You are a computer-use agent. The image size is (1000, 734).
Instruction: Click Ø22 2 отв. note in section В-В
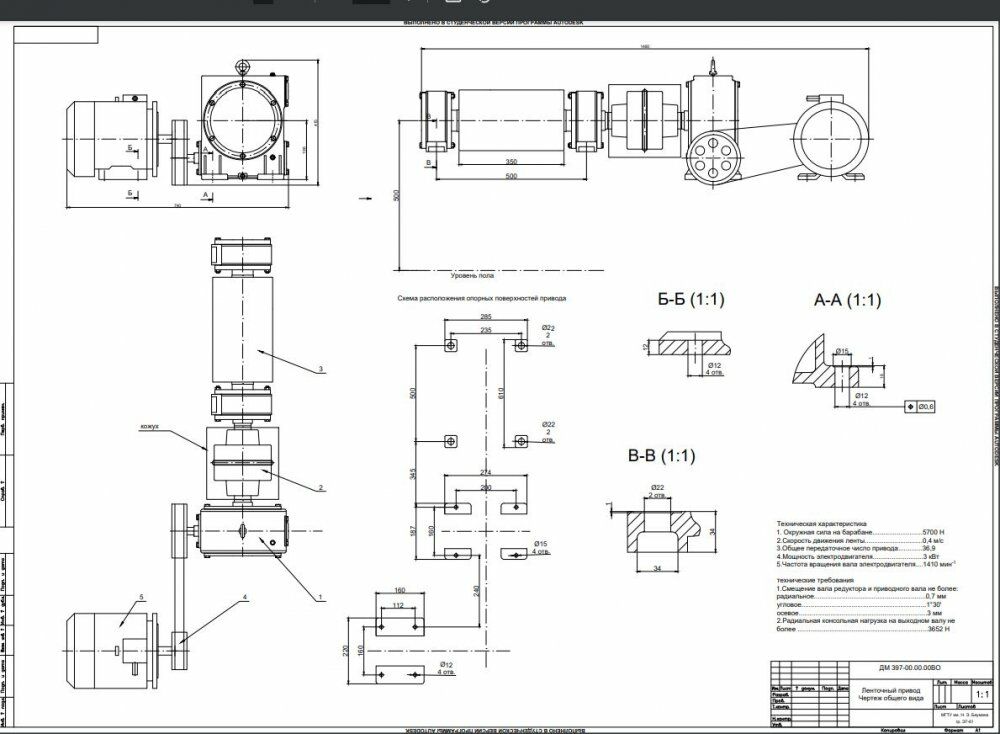pos(658,491)
